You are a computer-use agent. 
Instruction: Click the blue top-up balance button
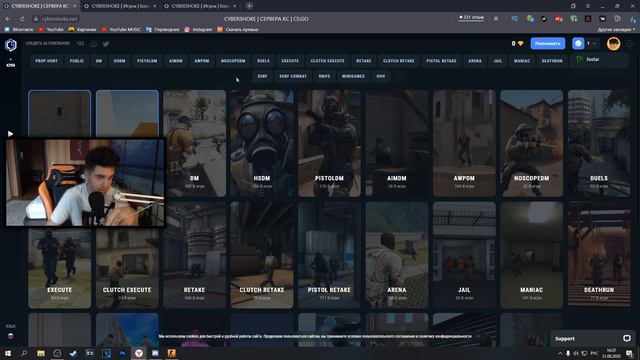547,43
